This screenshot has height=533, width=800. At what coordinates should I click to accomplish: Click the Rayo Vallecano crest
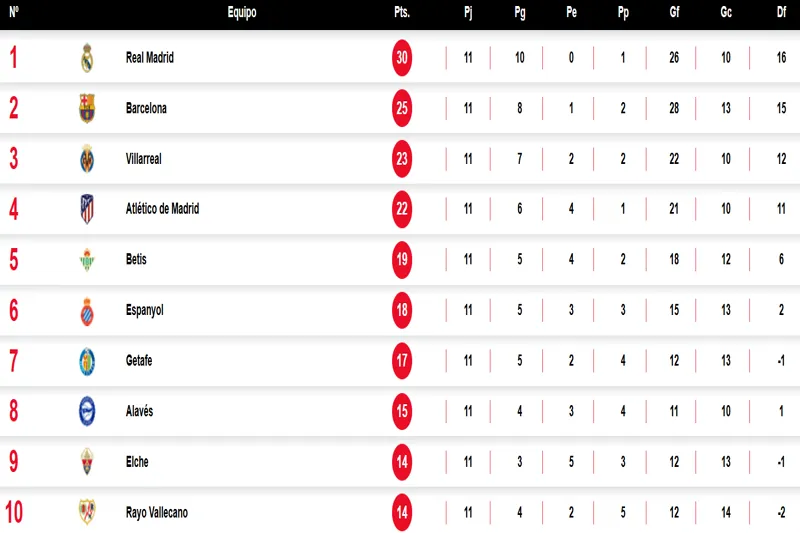[87, 512]
